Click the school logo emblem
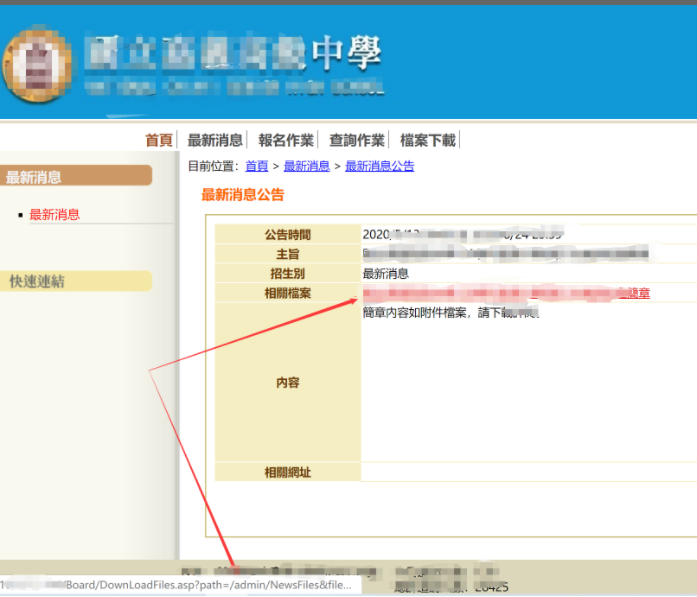Viewport: 697px width, 597px height. coord(37,64)
